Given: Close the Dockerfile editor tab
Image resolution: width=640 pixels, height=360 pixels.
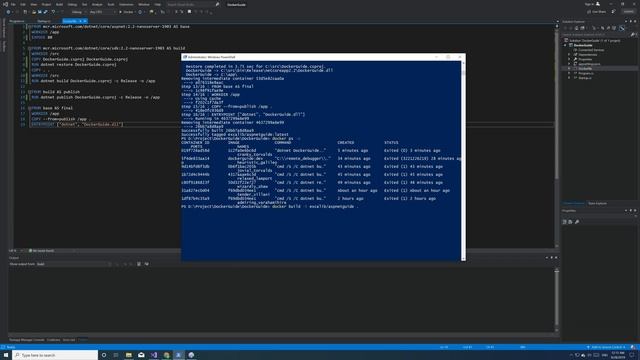Looking at the screenshot, I should pos(85,21).
